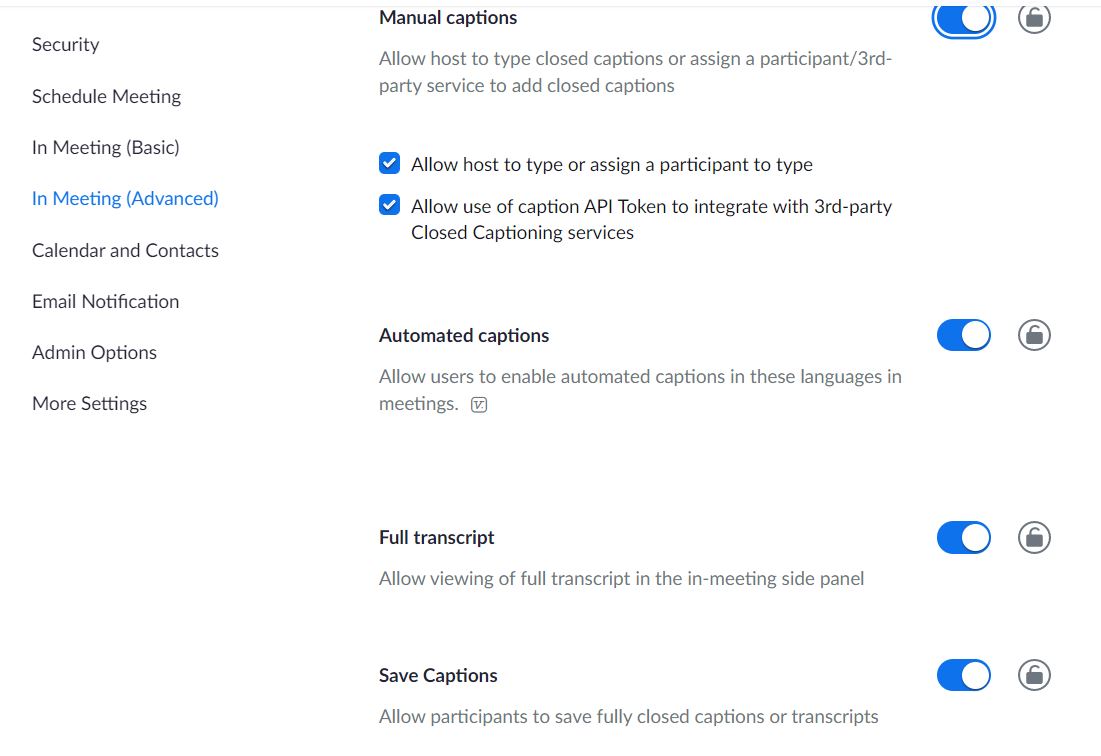Go to More Settings
Screen dimensions: 1101x756
(89, 403)
